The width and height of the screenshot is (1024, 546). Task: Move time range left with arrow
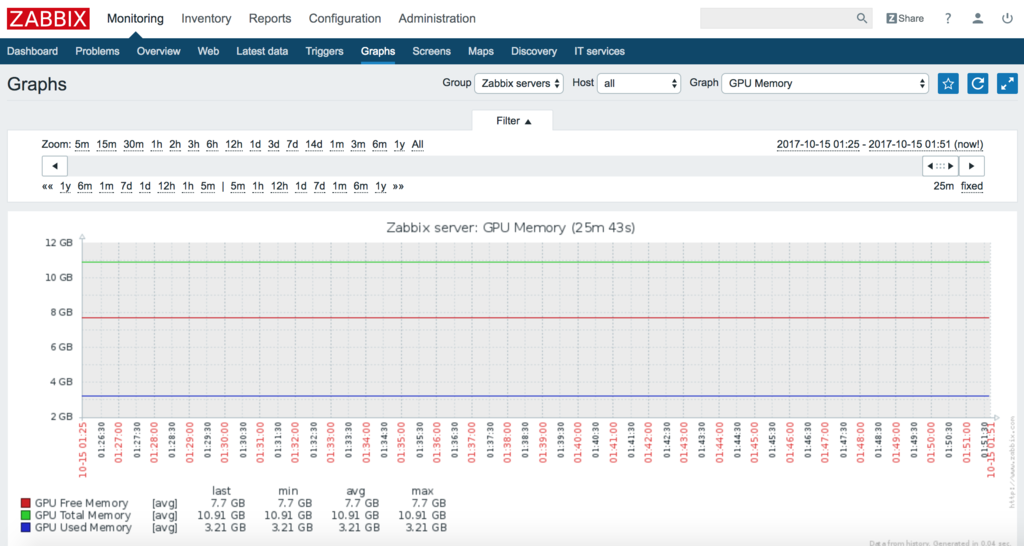[x=55, y=166]
